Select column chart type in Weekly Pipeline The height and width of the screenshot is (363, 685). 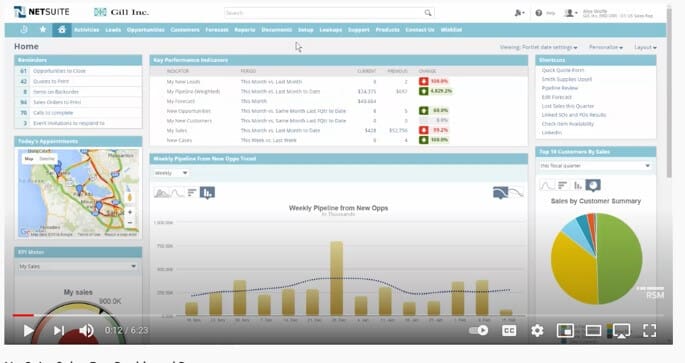208,193
